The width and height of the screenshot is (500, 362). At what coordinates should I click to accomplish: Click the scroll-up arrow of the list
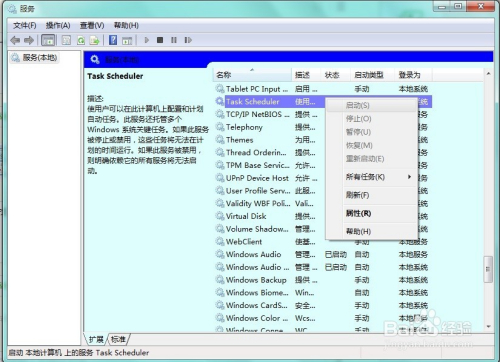click(488, 73)
